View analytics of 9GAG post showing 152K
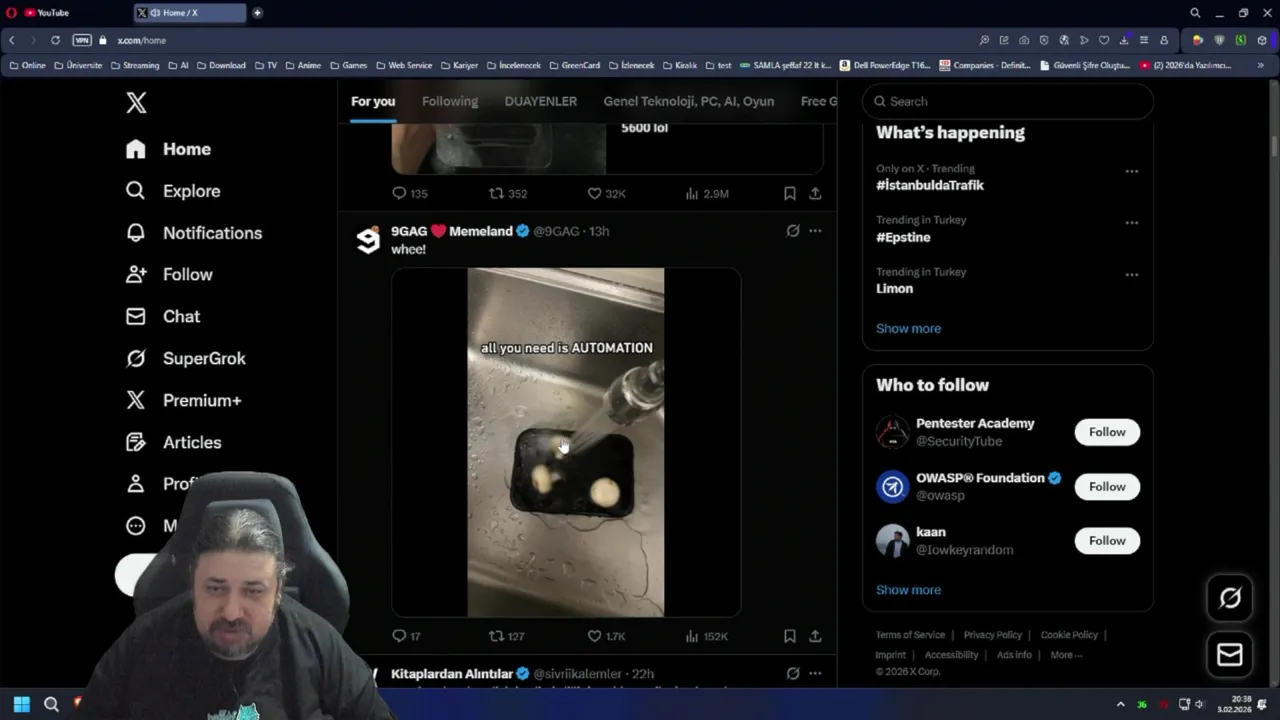Screen dimensions: 1280x720 (x=706, y=636)
